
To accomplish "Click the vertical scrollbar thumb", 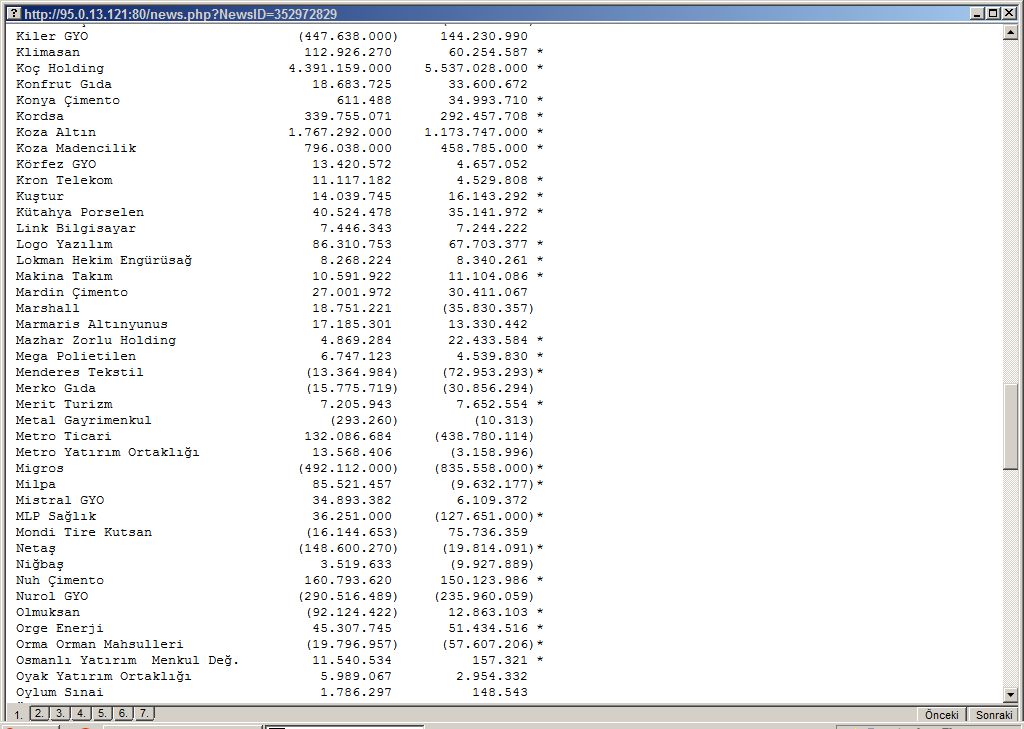I will click(1010, 427).
